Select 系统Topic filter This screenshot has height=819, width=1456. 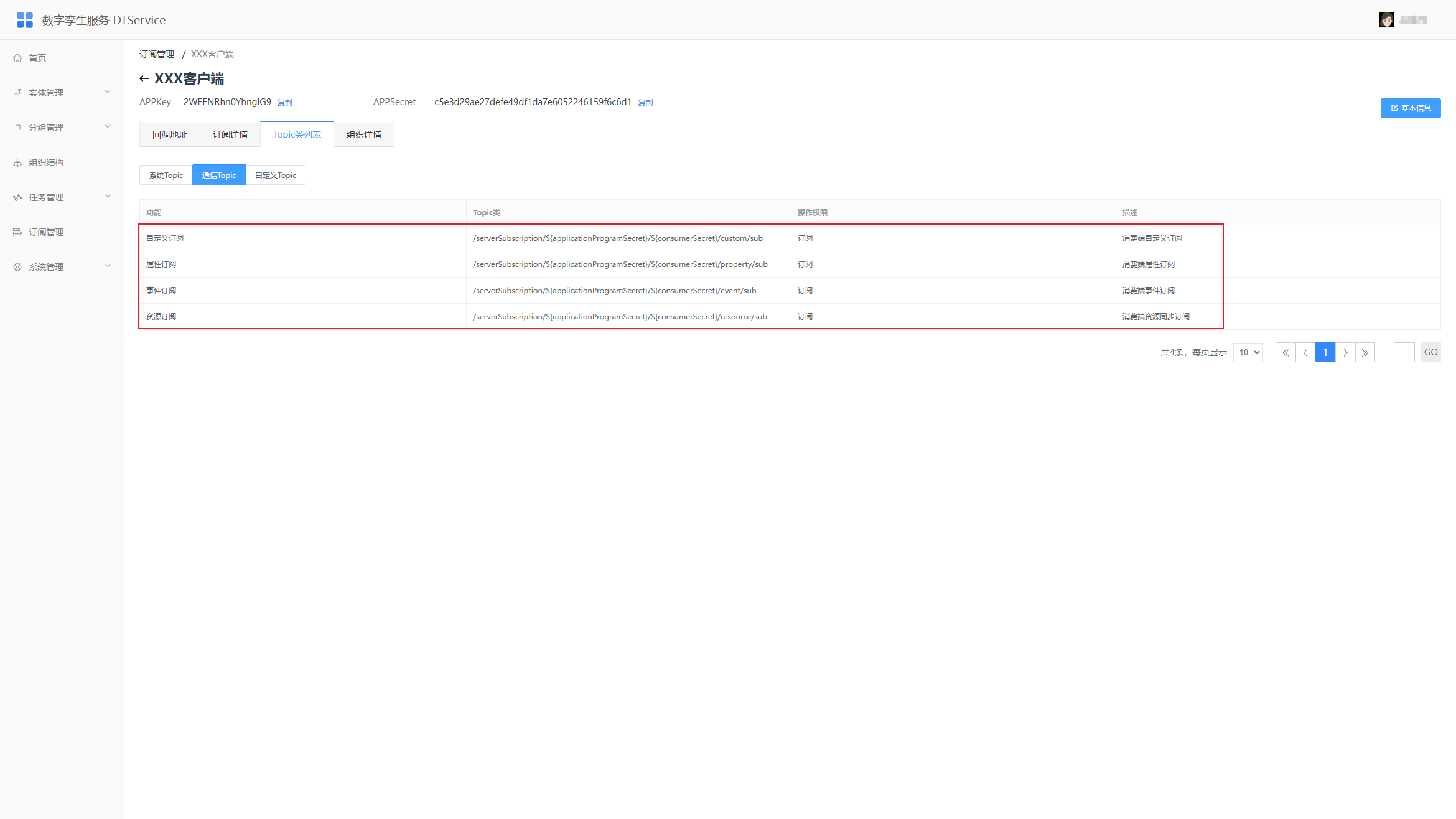pyautogui.click(x=166, y=175)
